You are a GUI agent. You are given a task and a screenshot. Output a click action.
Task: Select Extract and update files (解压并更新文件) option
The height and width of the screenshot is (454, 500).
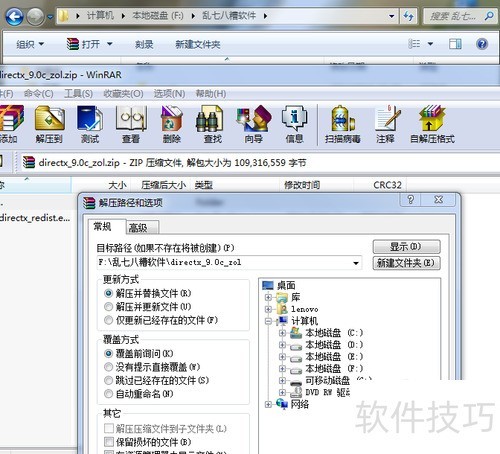click(x=148, y=307)
